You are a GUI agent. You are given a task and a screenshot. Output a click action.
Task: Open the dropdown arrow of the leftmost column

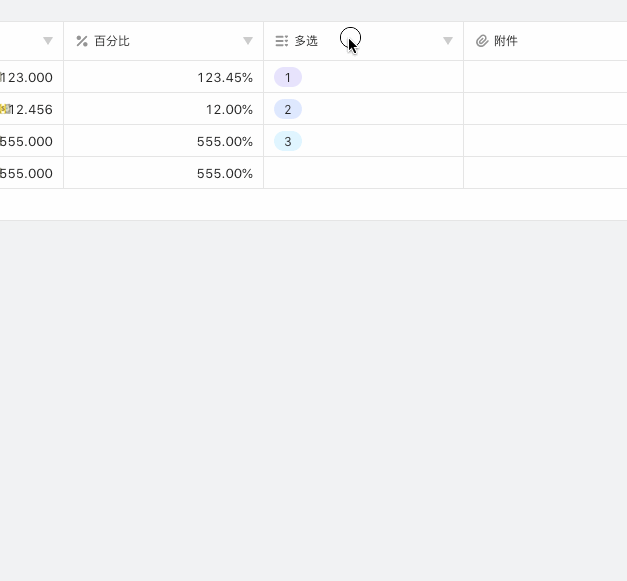tap(48, 41)
